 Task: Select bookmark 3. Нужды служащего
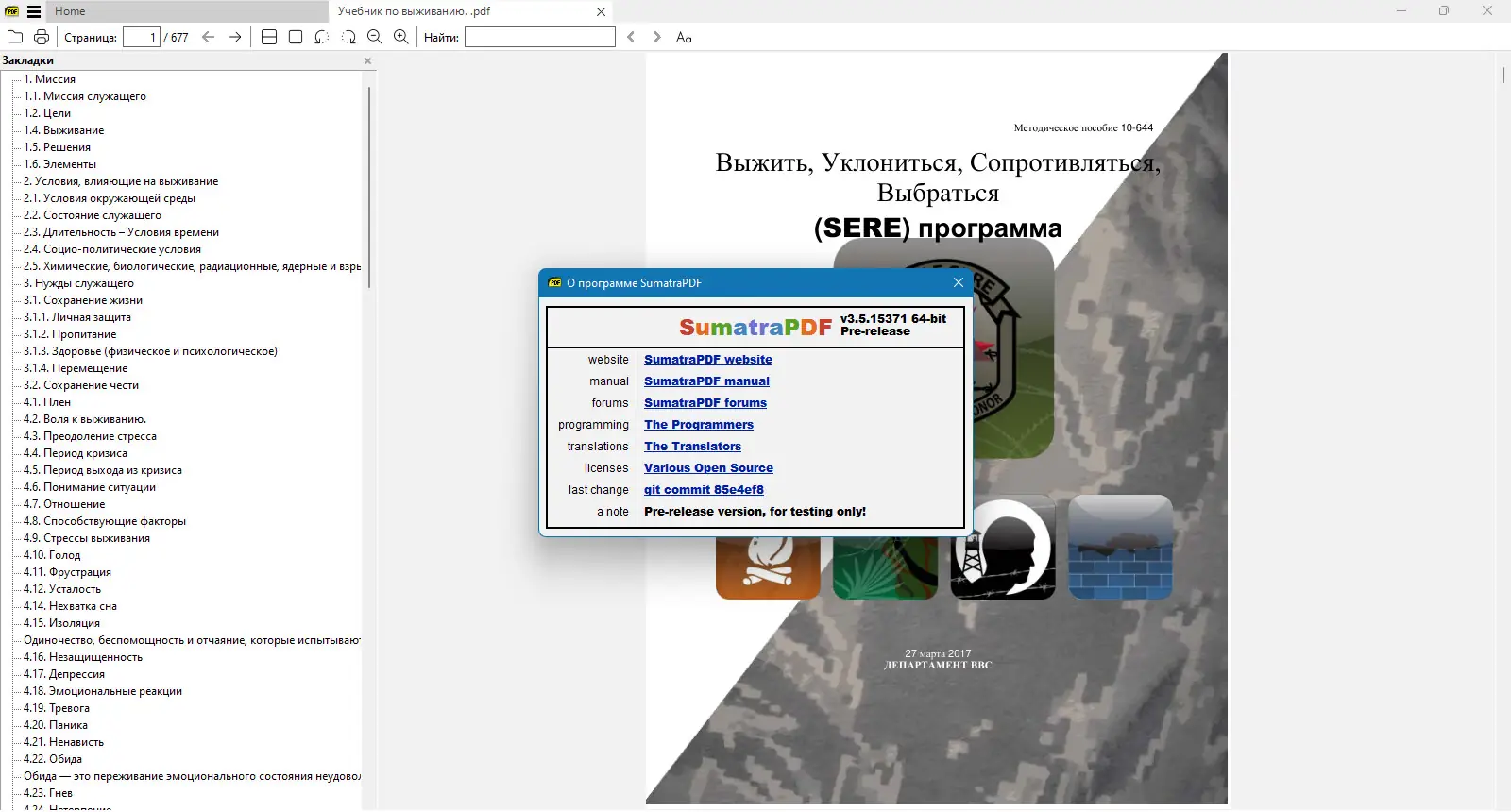[x=79, y=283]
